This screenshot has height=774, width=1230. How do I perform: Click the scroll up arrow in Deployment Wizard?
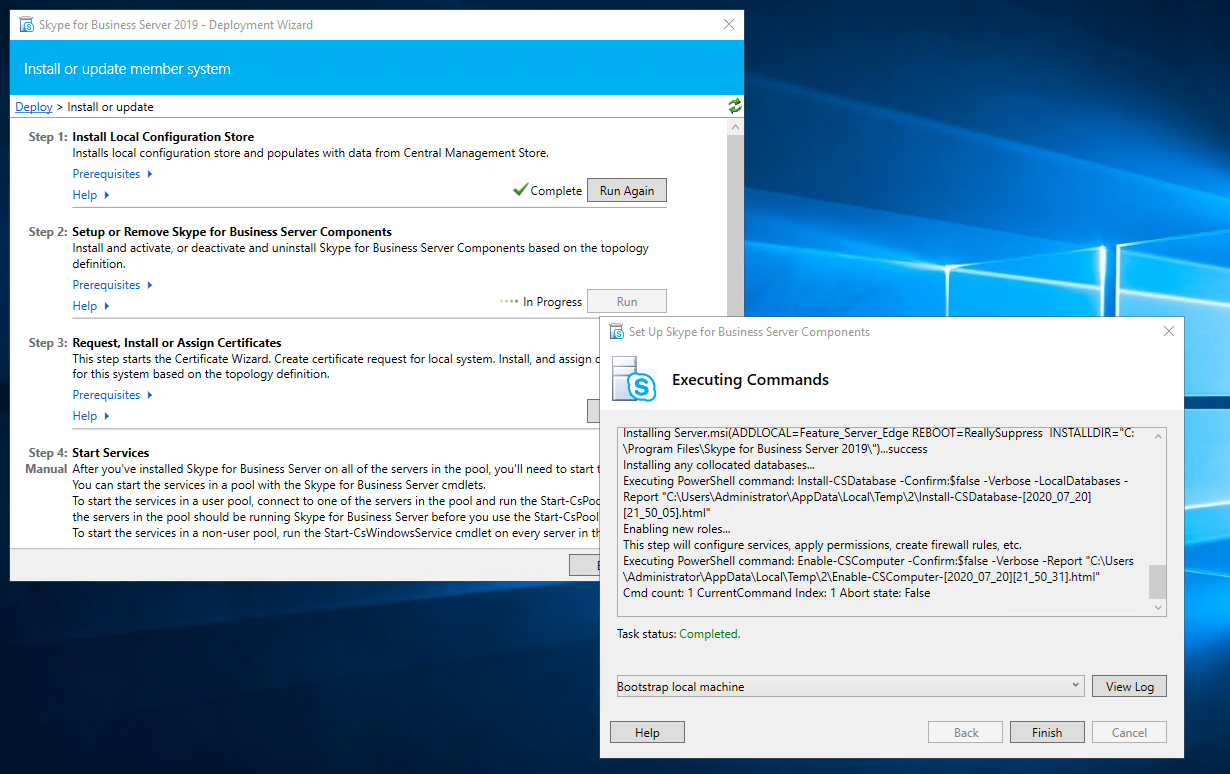736,127
